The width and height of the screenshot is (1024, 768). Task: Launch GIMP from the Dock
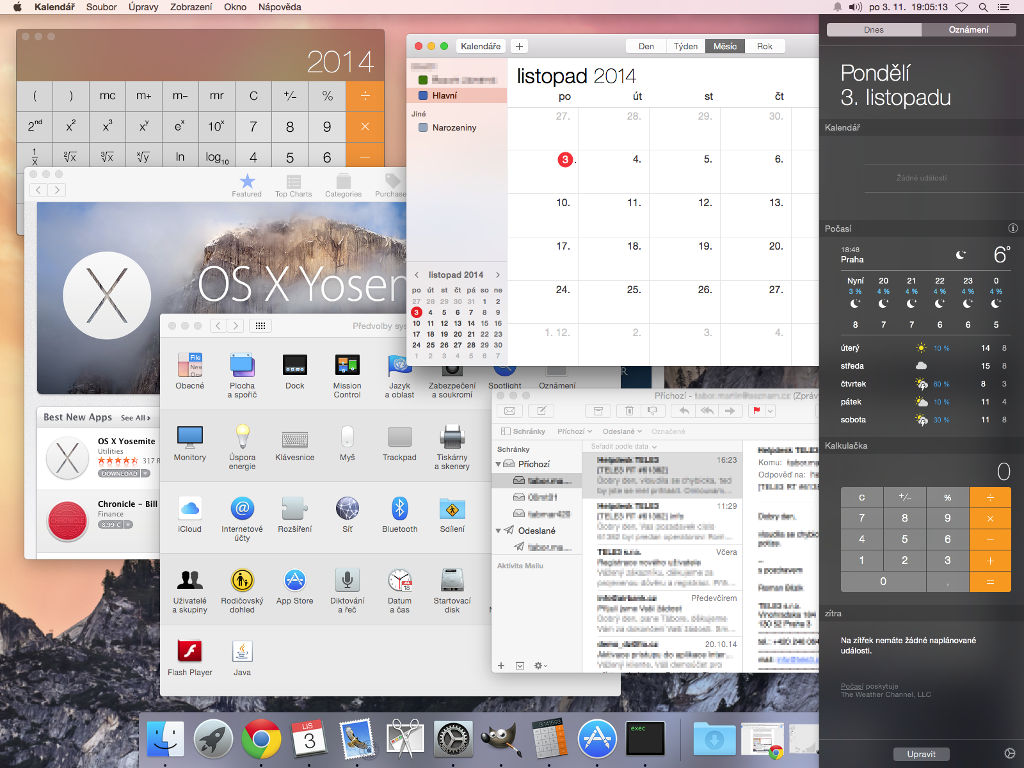(500, 739)
